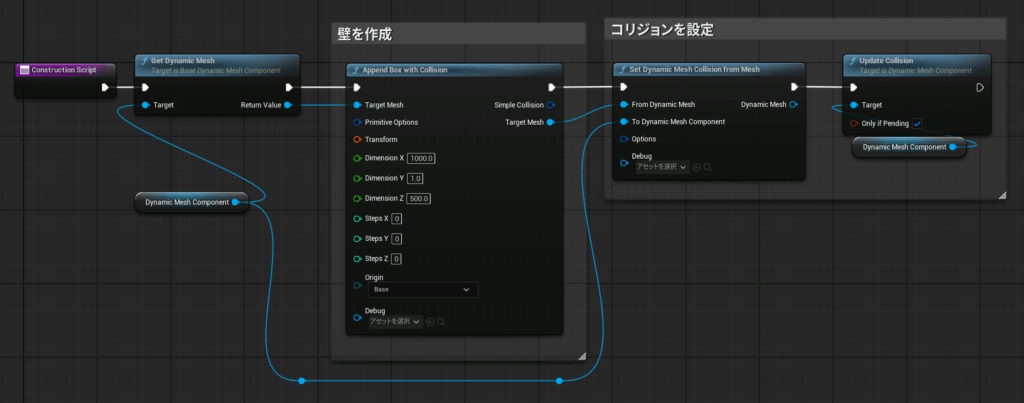Open the Origin dropdown set to Base

pos(422,289)
